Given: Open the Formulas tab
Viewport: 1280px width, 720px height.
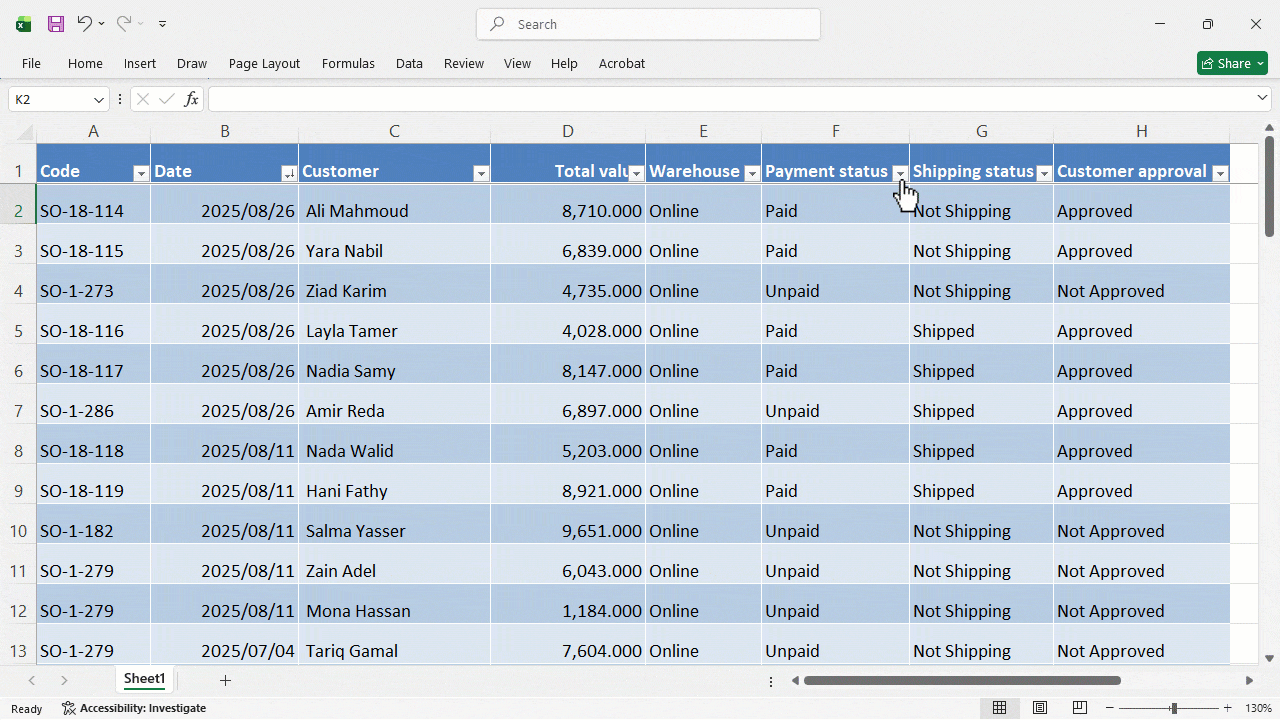Looking at the screenshot, I should [x=348, y=63].
